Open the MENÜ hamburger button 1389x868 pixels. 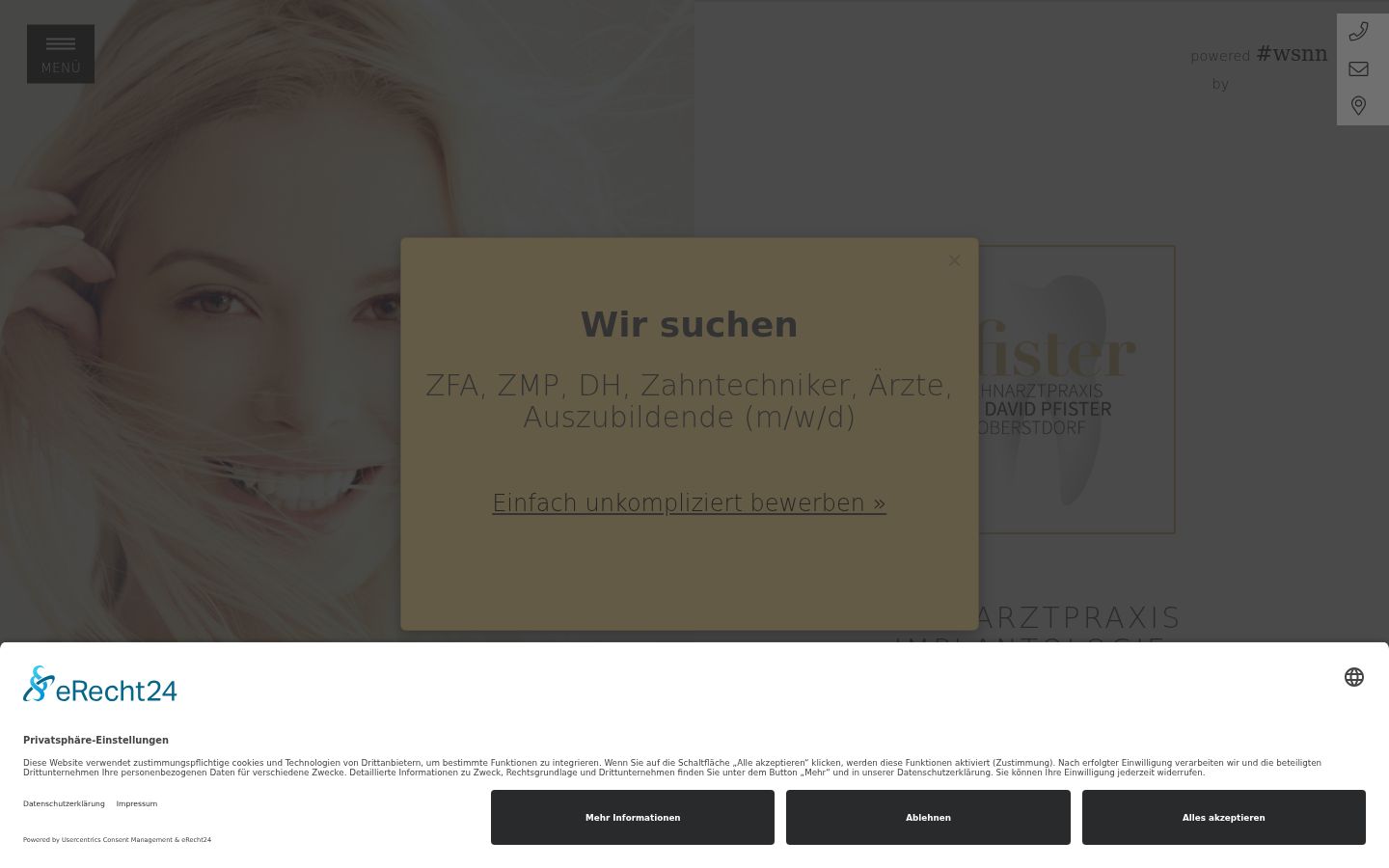[61, 54]
